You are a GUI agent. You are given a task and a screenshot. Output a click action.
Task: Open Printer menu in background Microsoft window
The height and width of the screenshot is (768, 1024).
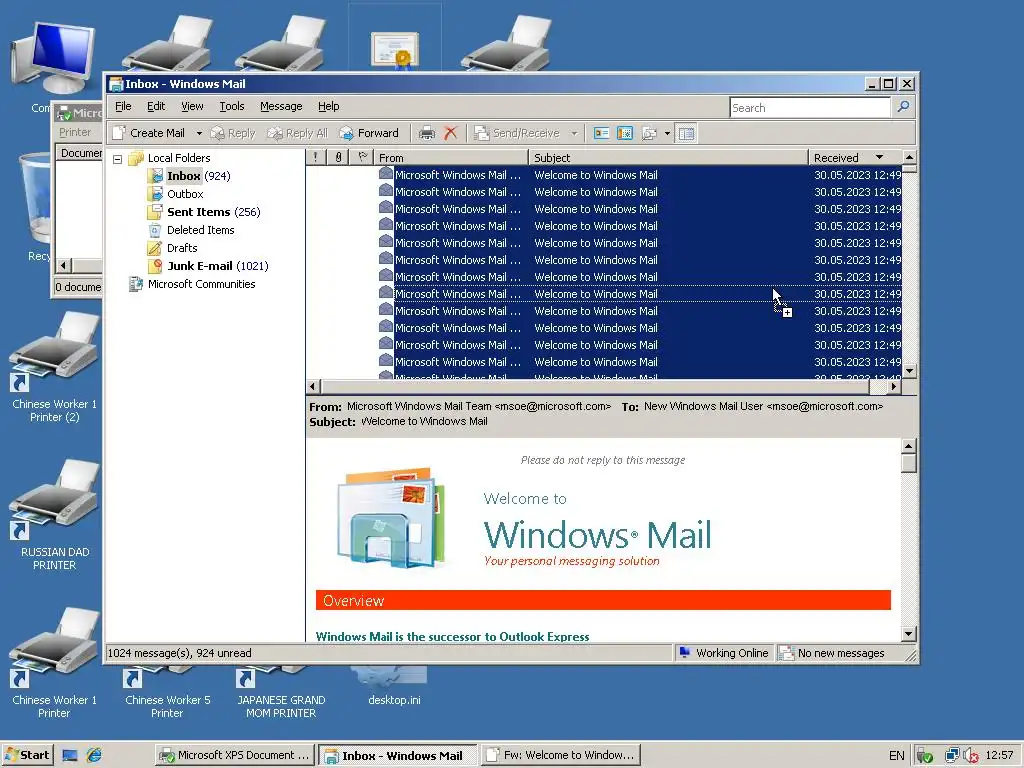75,132
